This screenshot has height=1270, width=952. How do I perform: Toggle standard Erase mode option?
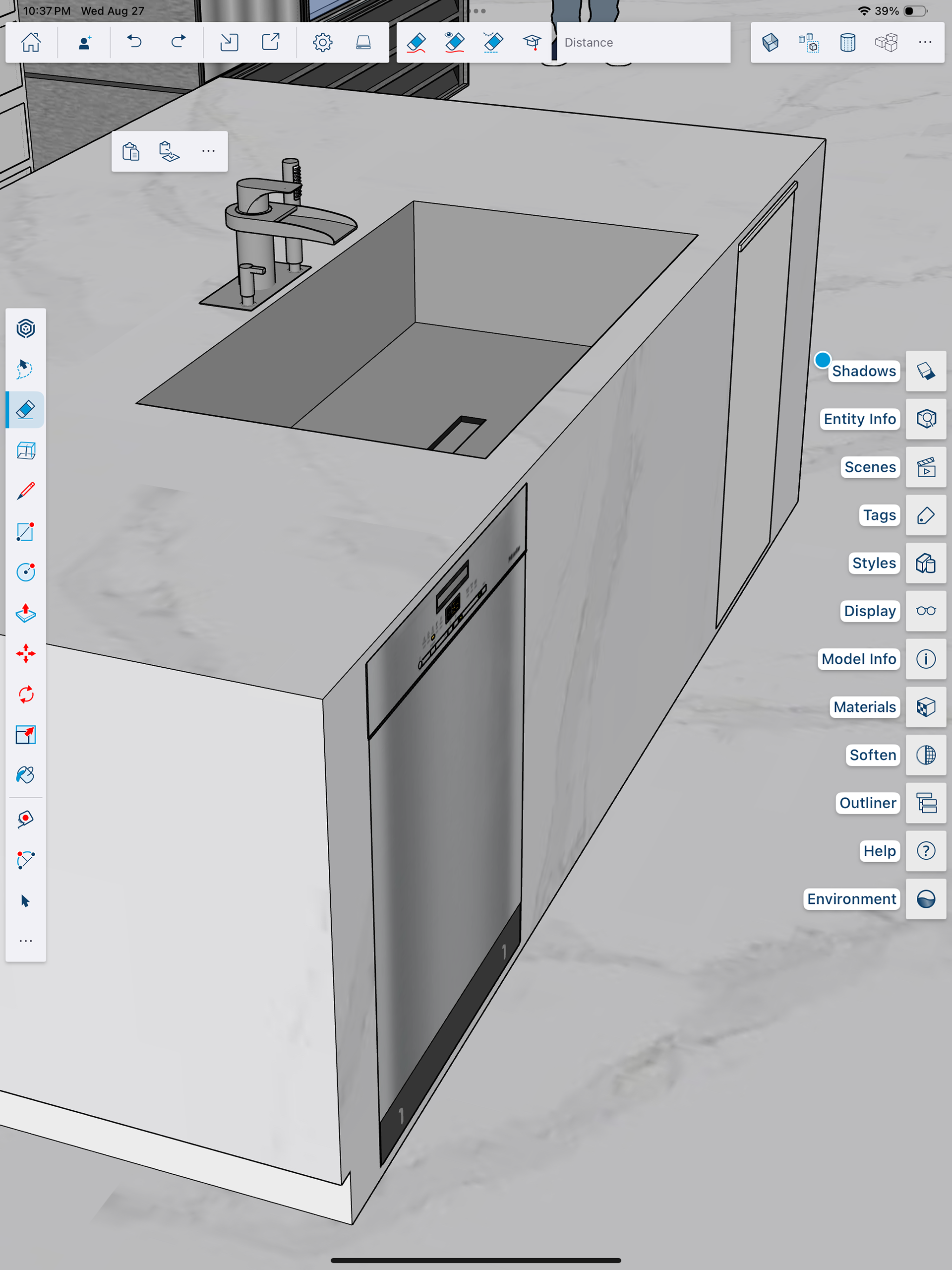point(416,43)
